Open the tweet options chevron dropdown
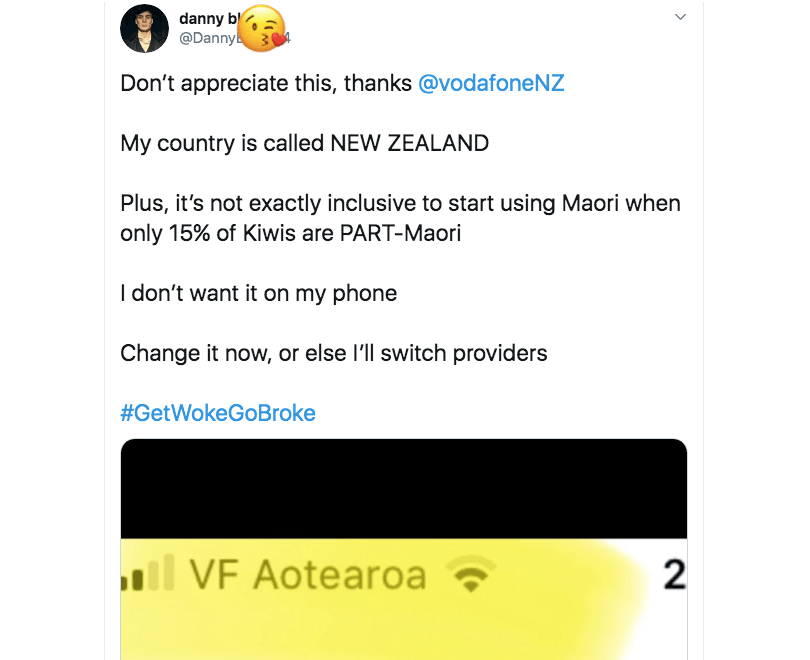This screenshot has width=810, height=660. point(680,17)
